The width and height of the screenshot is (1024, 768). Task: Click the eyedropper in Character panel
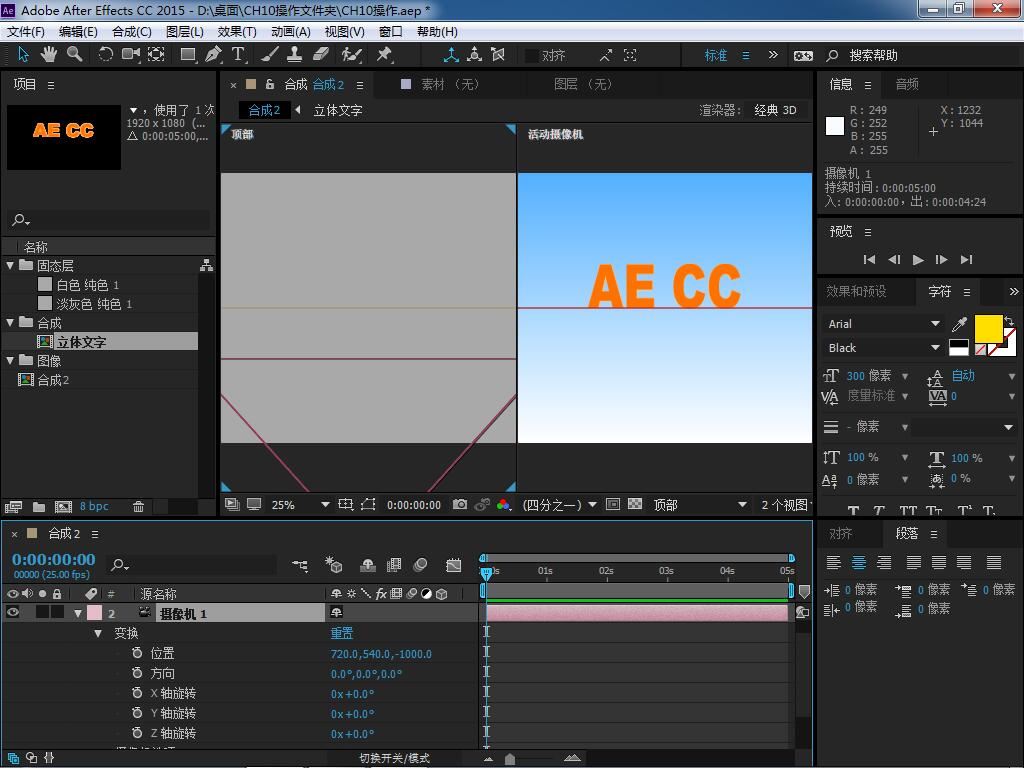(959, 324)
